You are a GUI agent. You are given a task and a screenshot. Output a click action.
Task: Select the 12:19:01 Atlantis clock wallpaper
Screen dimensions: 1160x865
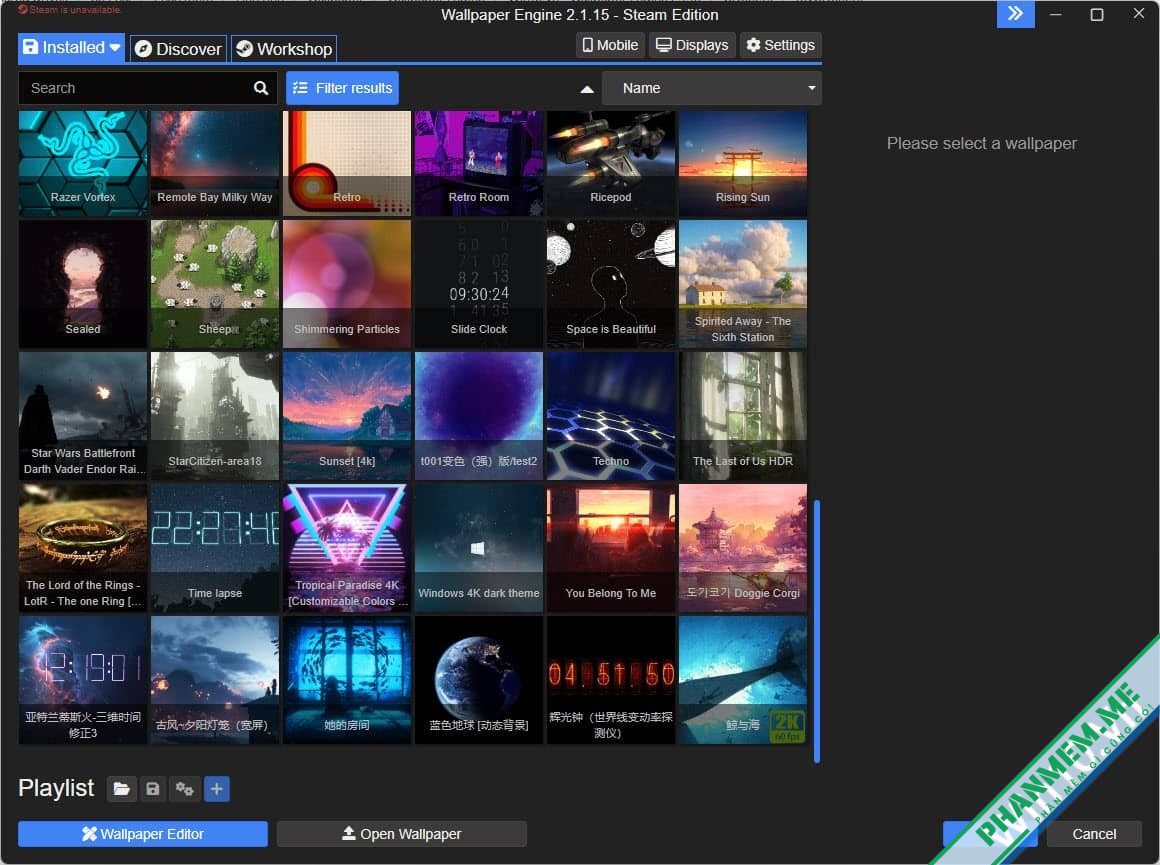(83, 680)
